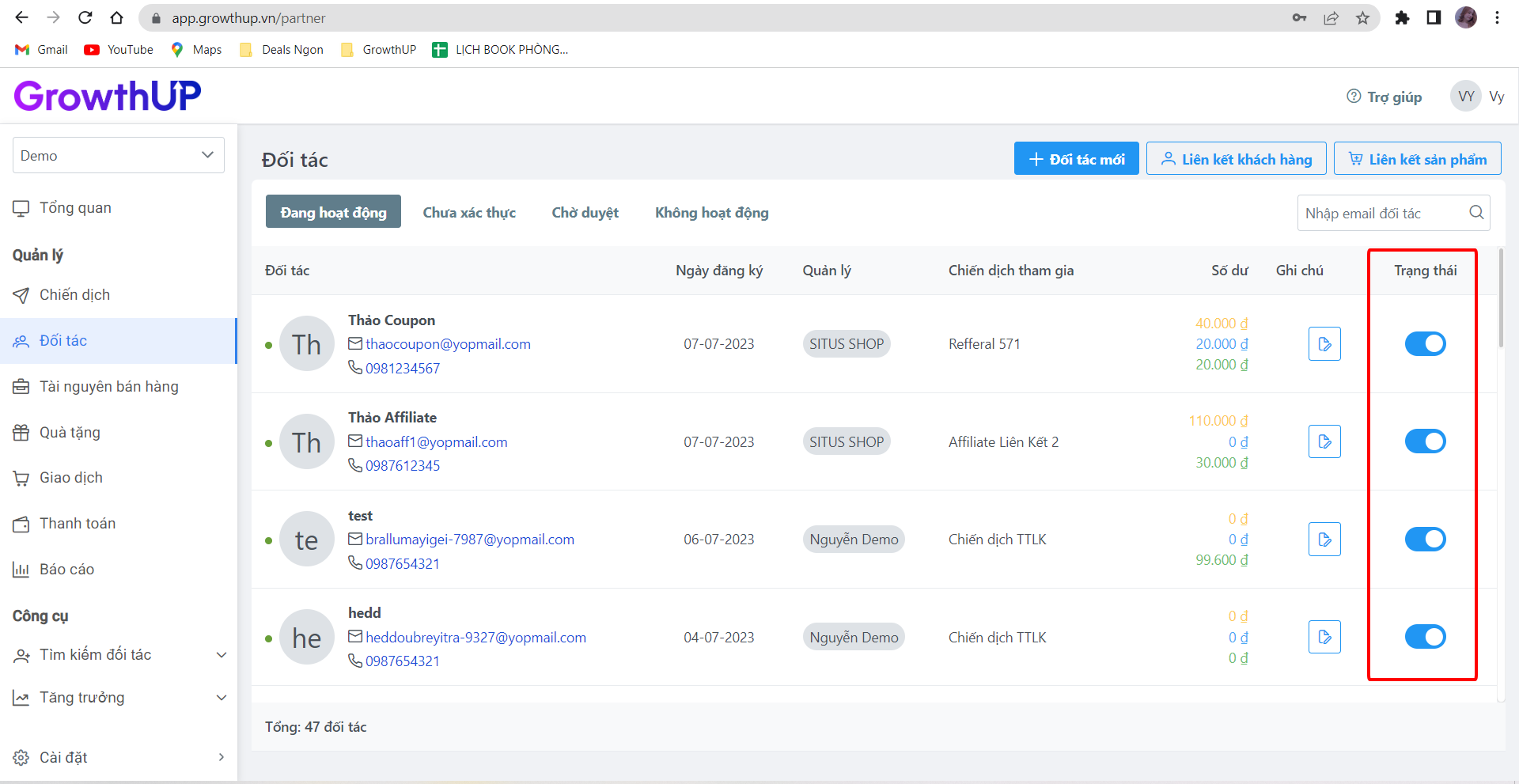Viewport: 1519px width, 784px height.
Task: Click the note icon for hedd partner
Action: [x=1324, y=637]
